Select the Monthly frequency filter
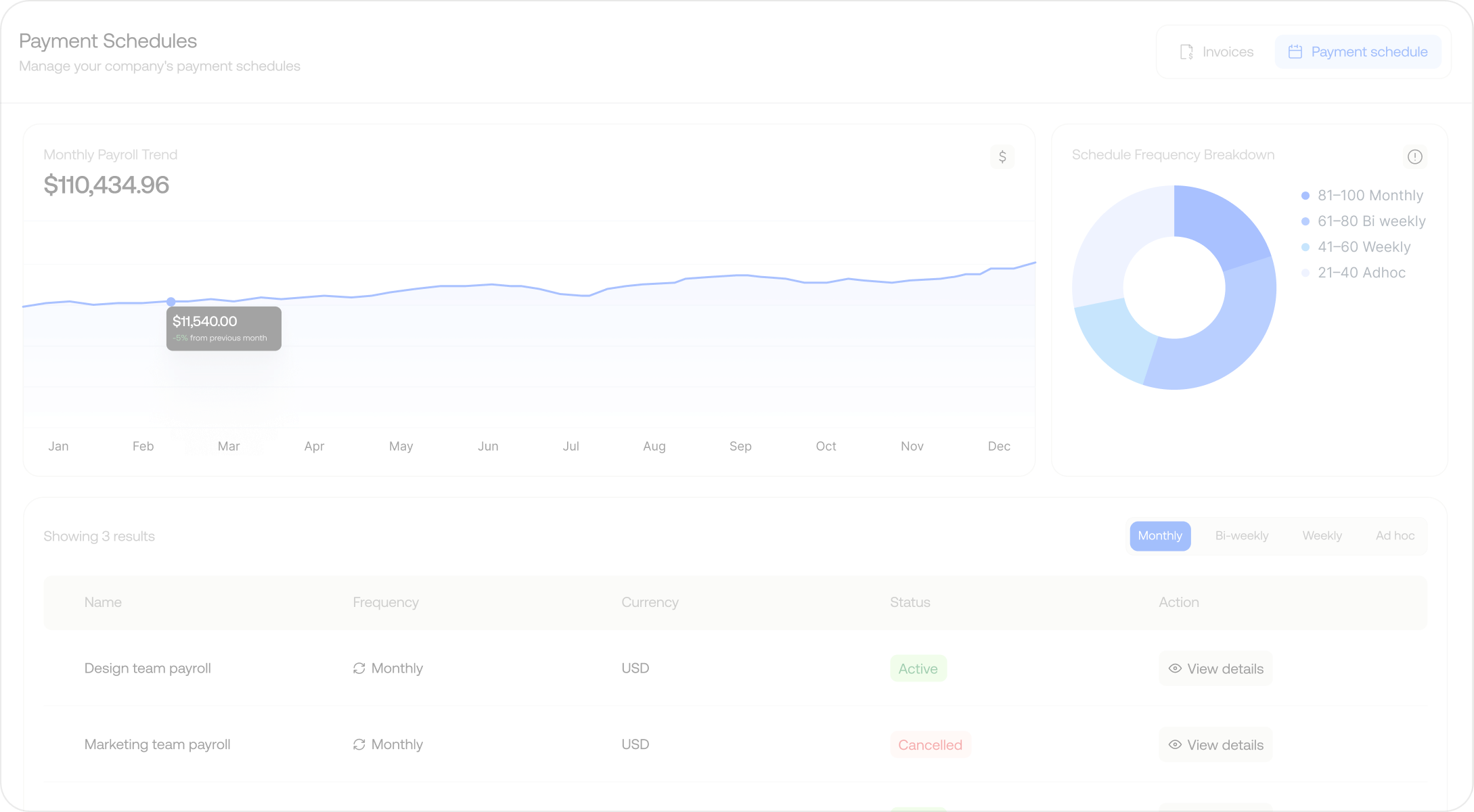Viewport: 1474px width, 812px height. 1160,536
